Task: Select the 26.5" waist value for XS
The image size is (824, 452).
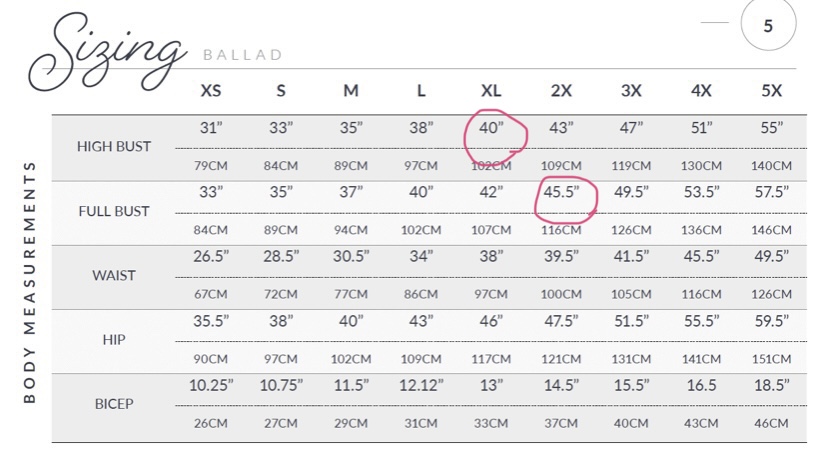Action: click(x=211, y=256)
